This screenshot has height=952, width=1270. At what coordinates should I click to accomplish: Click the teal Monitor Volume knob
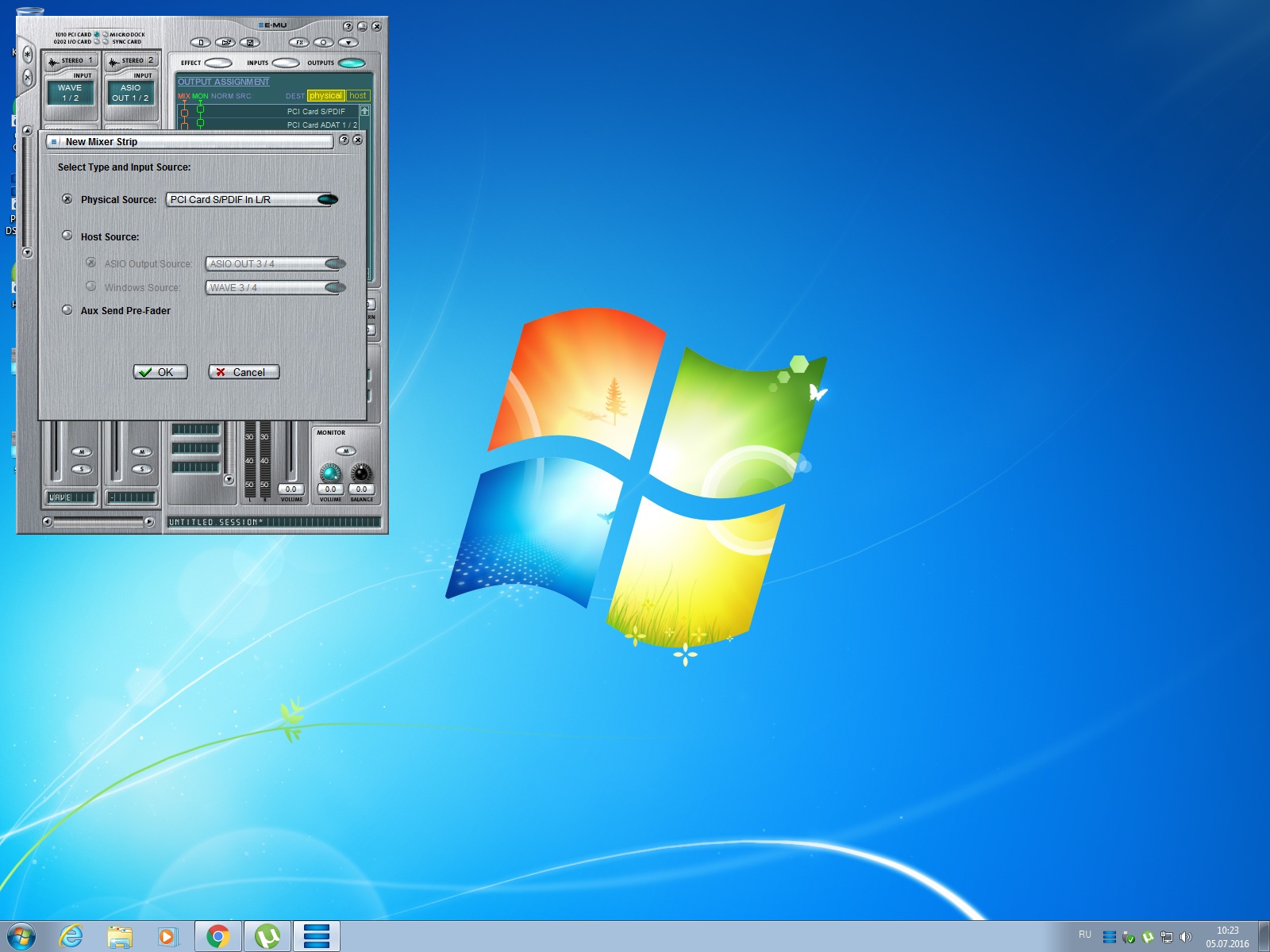click(x=330, y=474)
